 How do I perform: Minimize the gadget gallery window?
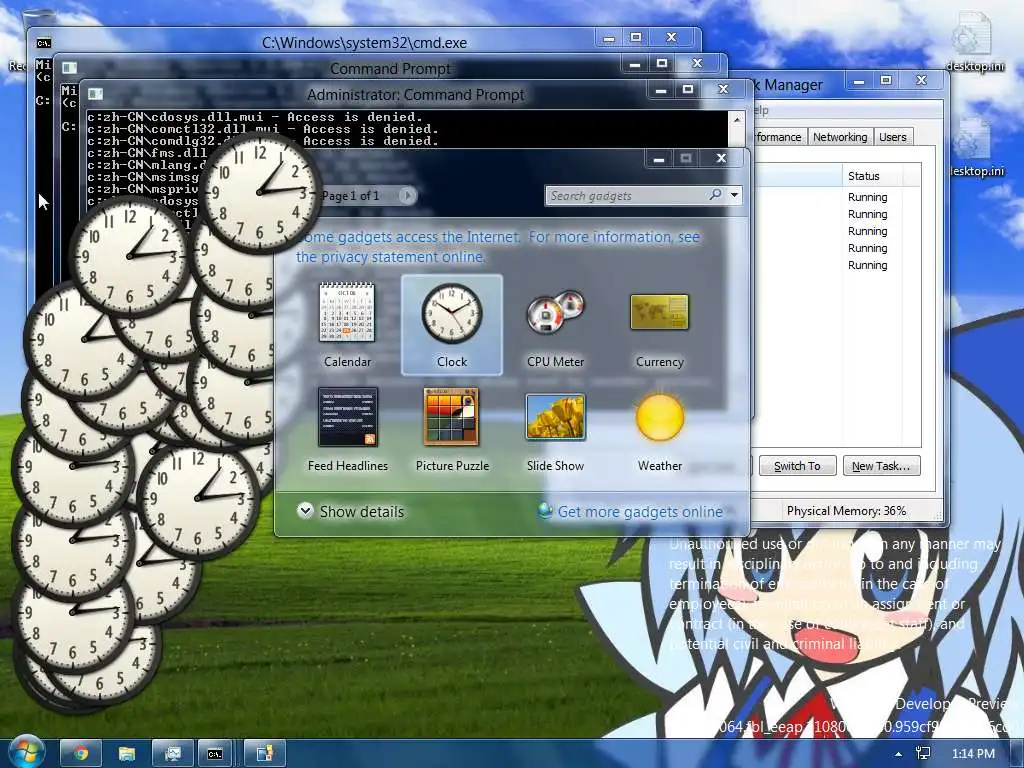tap(659, 159)
